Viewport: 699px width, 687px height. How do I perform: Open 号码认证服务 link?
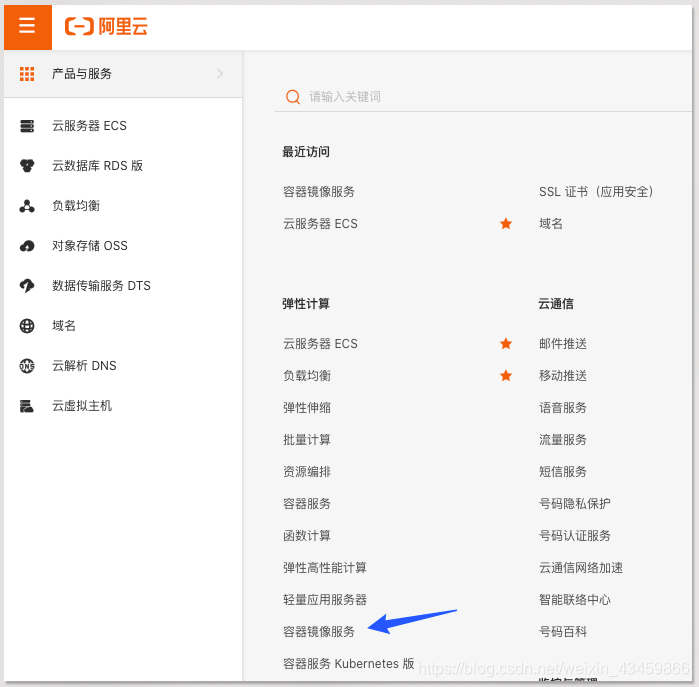[575, 536]
